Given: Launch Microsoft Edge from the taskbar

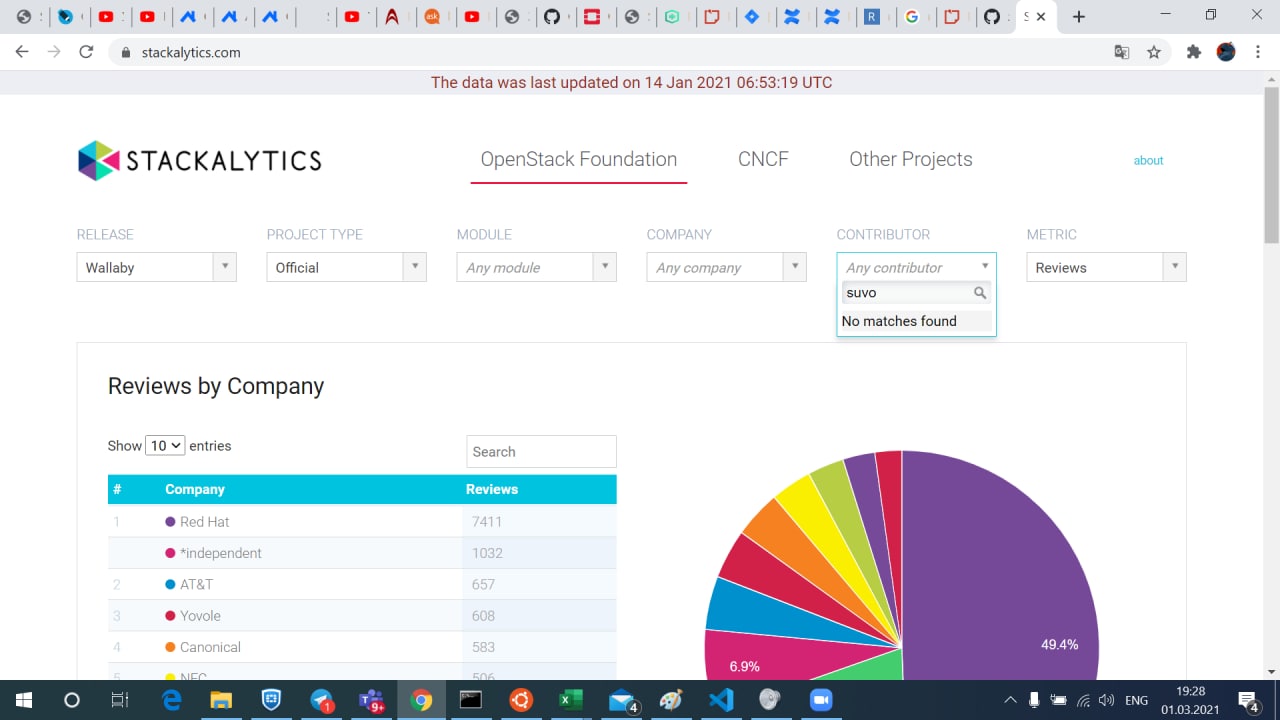Looking at the screenshot, I should [x=171, y=700].
